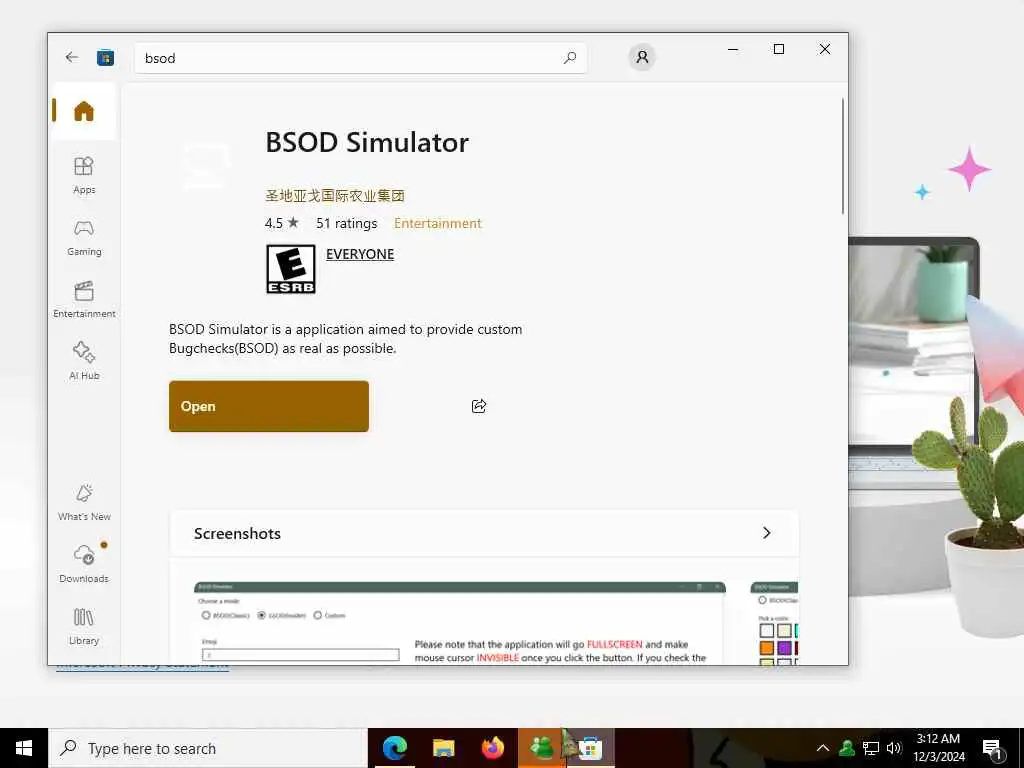The image size is (1024, 768).
Task: Minimize the Microsoft Store window
Action: pyautogui.click(x=733, y=49)
